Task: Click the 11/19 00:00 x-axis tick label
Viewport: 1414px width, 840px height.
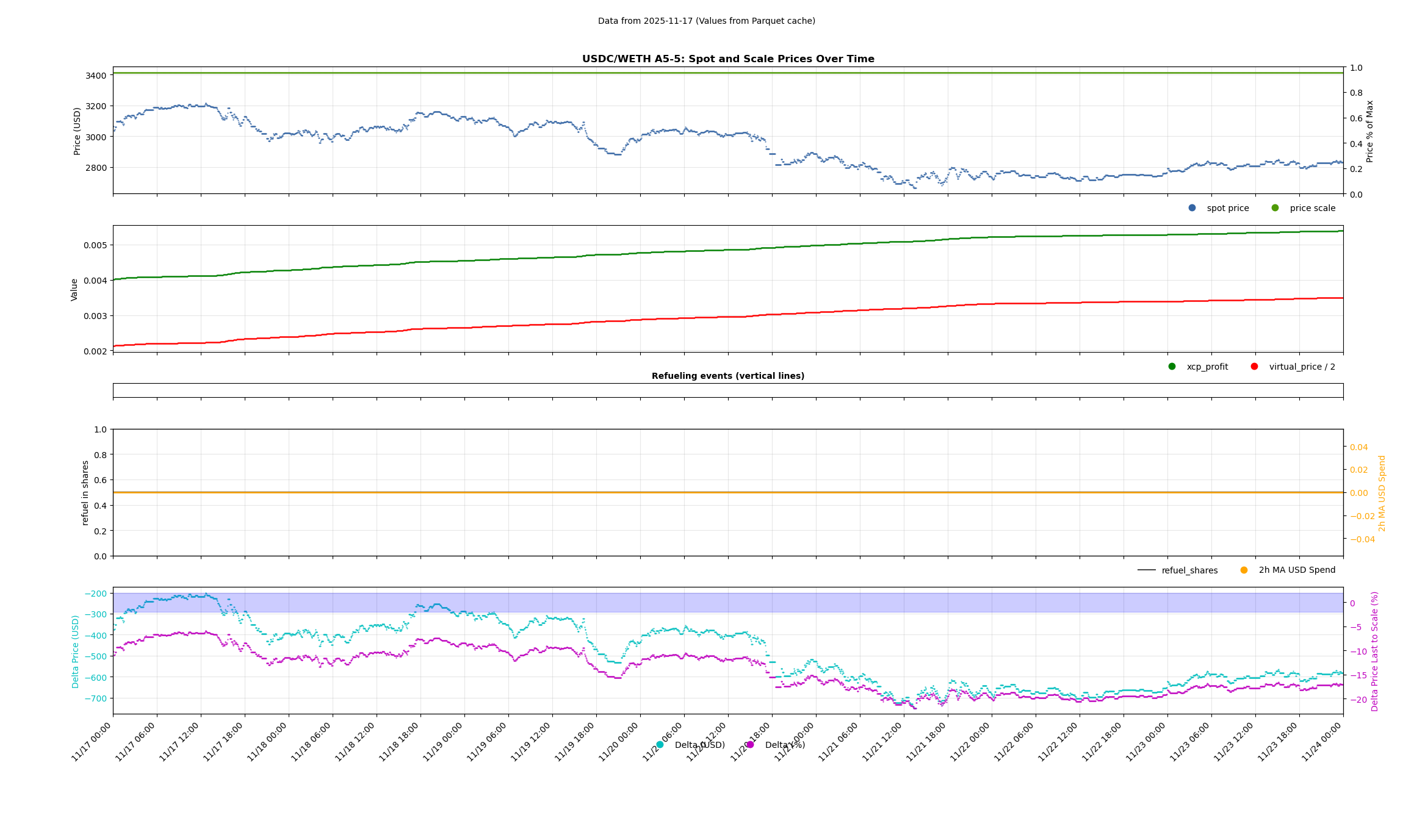Action: 443,742
